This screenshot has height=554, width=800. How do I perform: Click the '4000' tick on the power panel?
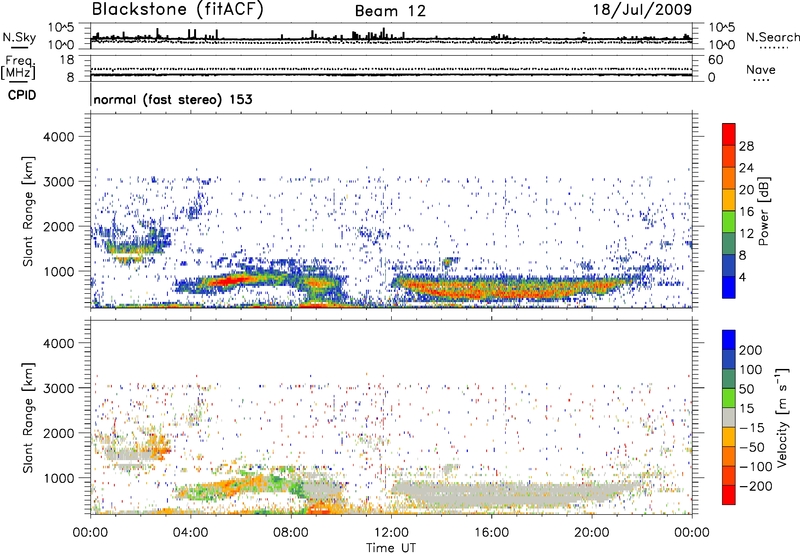click(58, 137)
